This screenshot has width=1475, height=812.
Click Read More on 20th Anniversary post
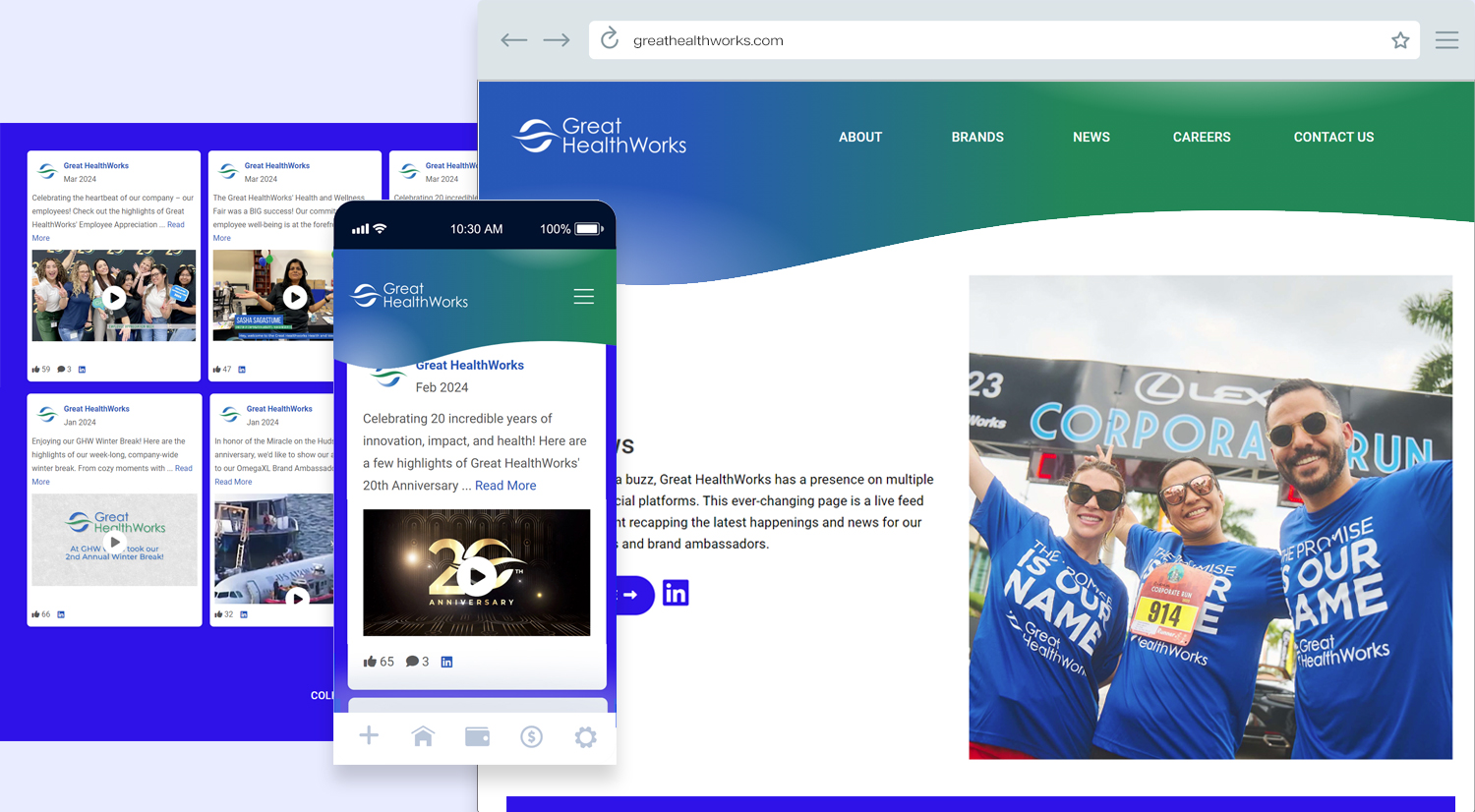click(505, 486)
